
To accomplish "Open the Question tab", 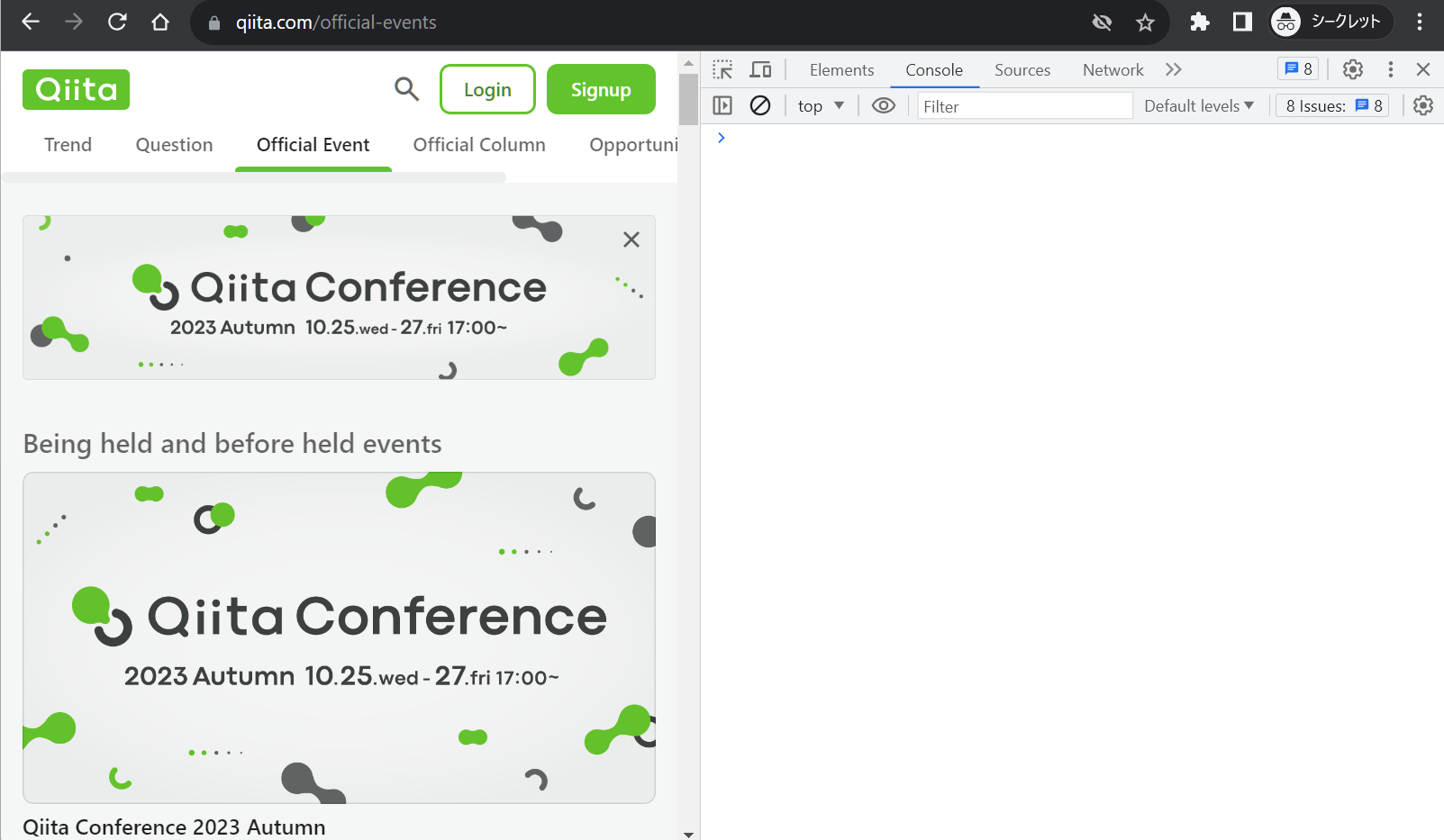I will [174, 145].
